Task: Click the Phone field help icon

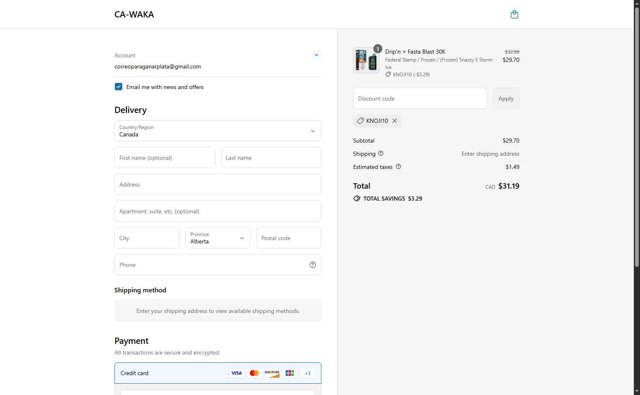Action: point(313,265)
